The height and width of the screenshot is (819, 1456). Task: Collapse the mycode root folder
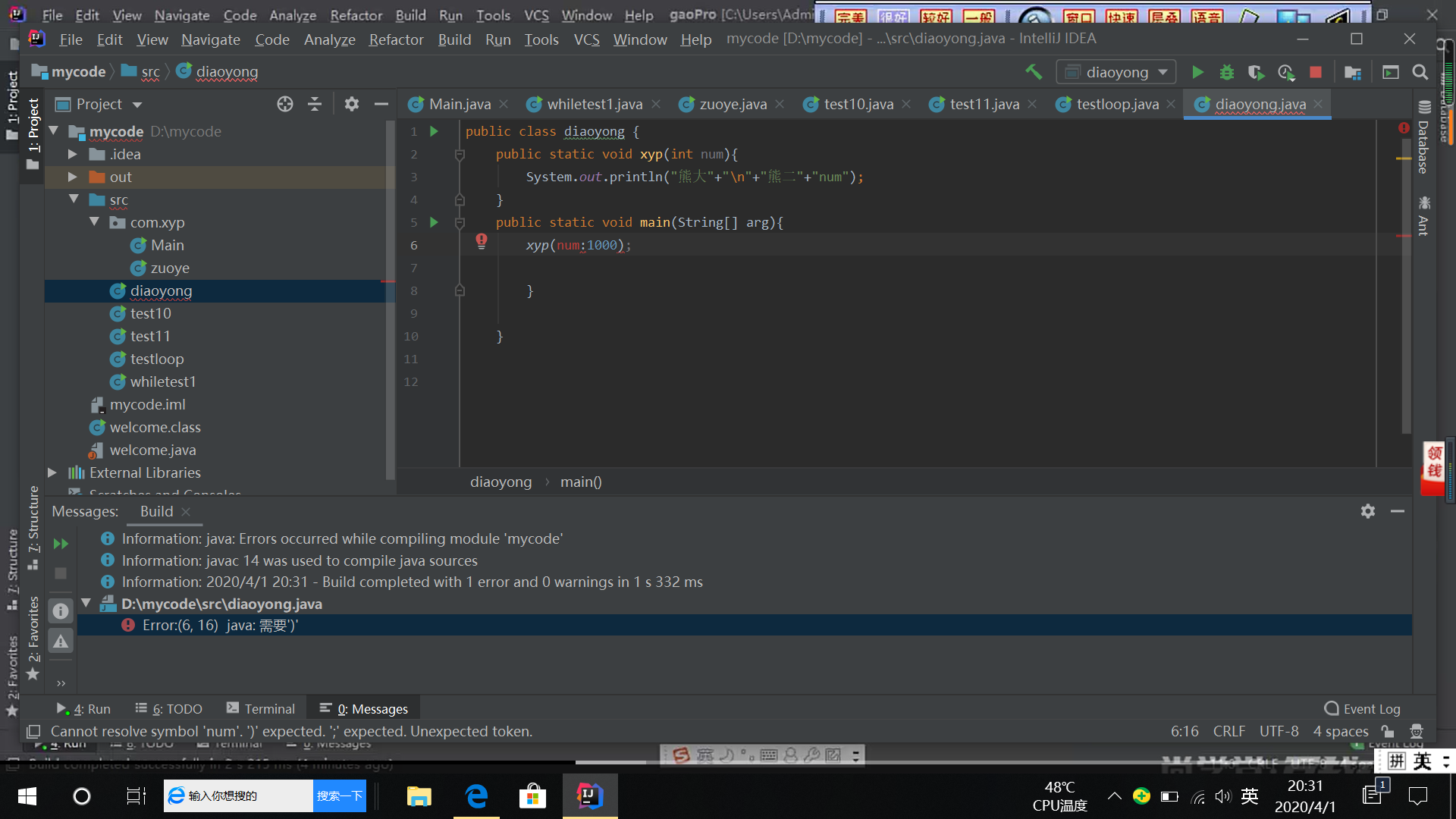54,131
